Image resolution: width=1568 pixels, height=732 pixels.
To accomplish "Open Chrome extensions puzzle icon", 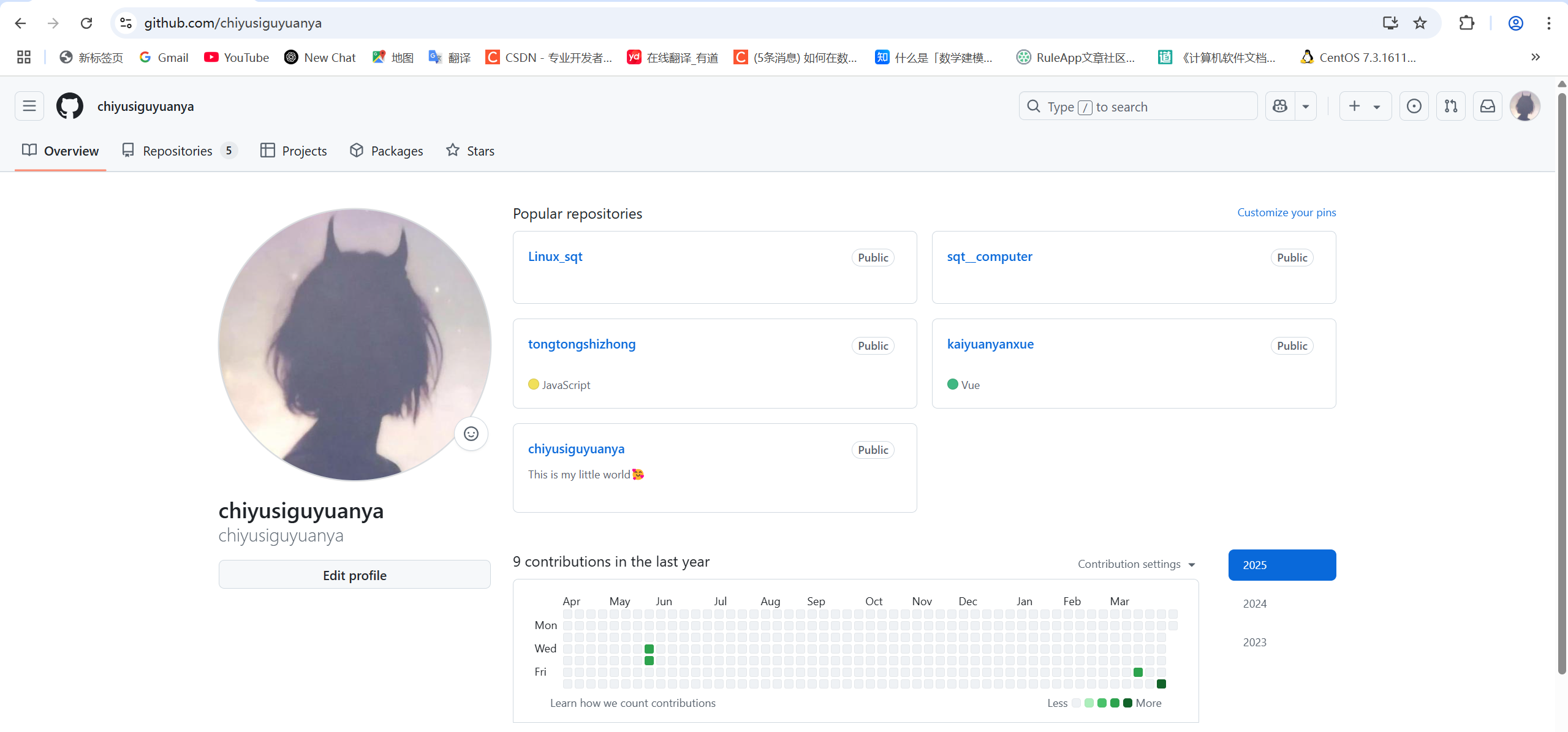I will tap(1466, 23).
